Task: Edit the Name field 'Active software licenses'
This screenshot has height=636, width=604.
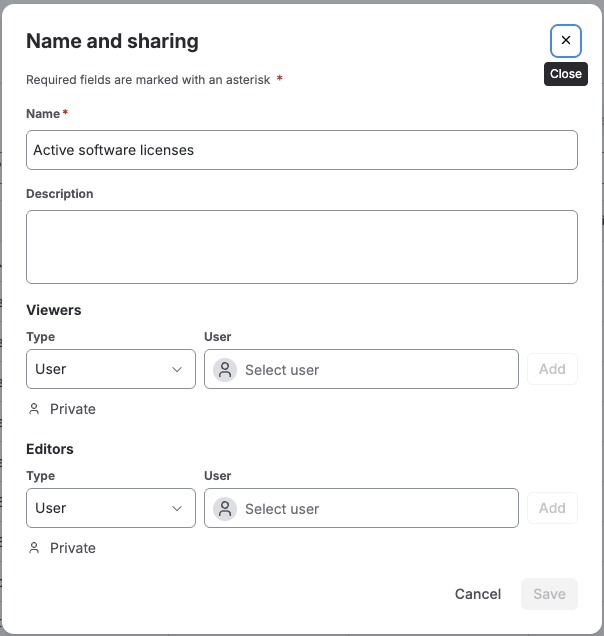Action: tap(302, 150)
